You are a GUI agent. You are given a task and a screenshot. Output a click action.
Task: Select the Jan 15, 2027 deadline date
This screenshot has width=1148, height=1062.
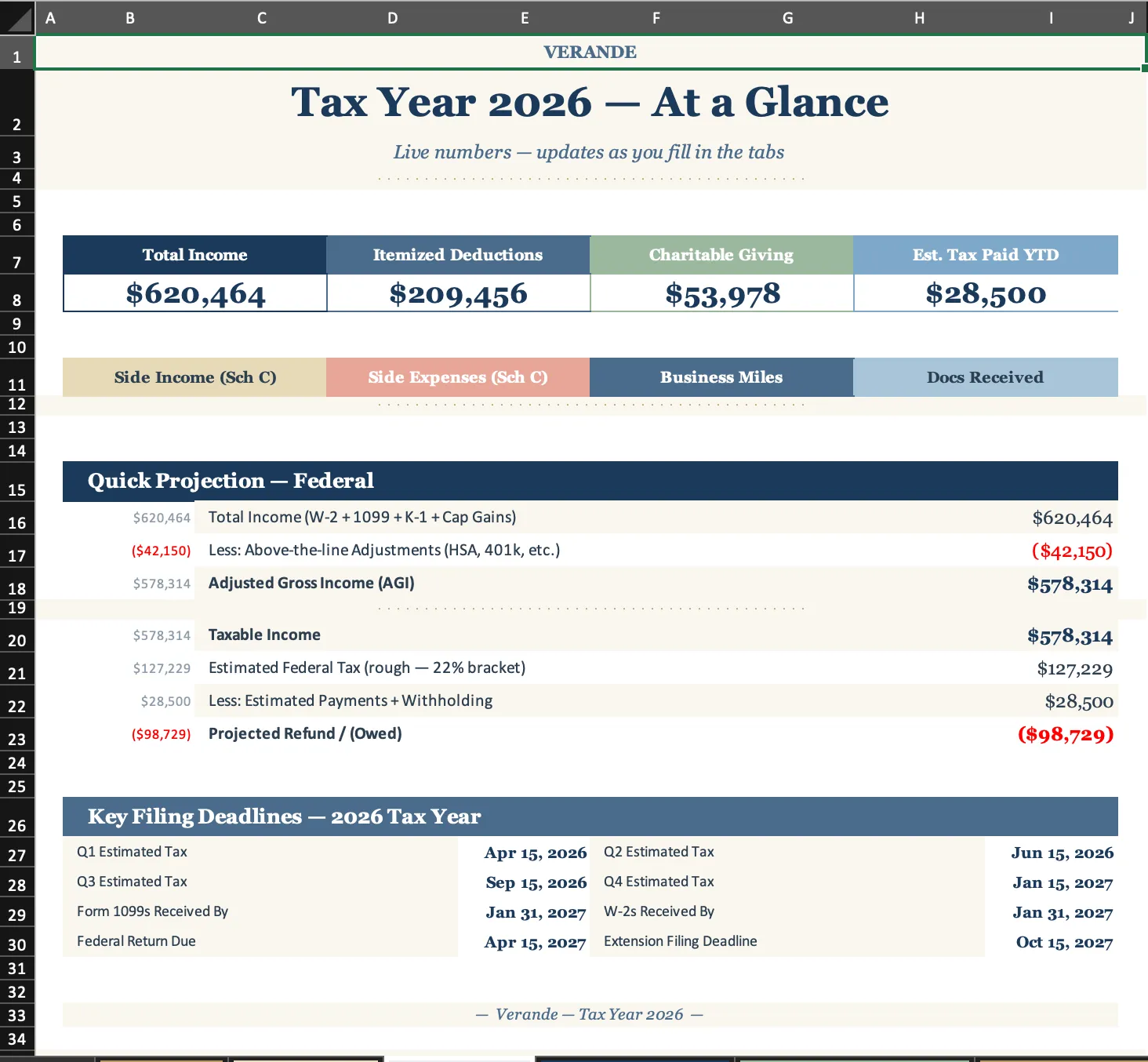pyautogui.click(x=1063, y=882)
